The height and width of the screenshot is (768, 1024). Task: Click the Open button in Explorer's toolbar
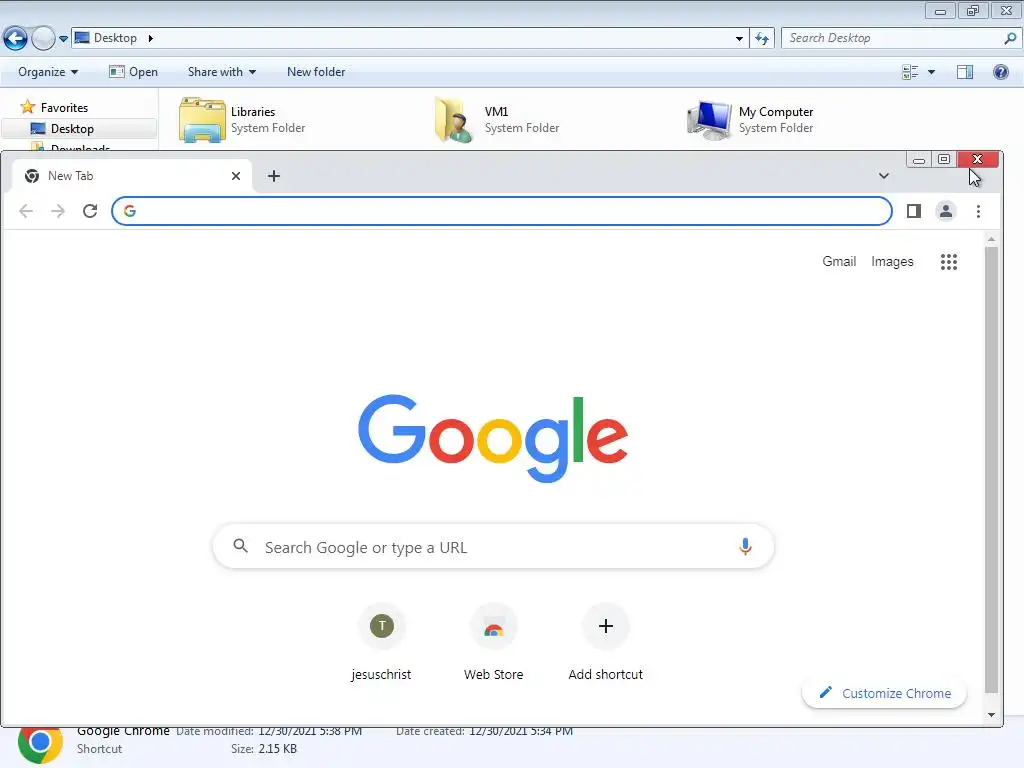point(133,72)
